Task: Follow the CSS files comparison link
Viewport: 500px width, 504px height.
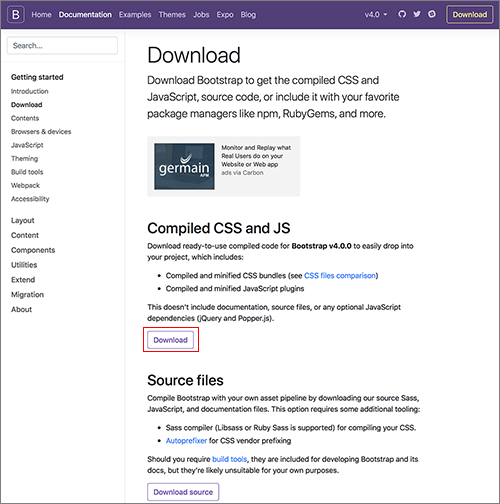Action: pos(340,276)
